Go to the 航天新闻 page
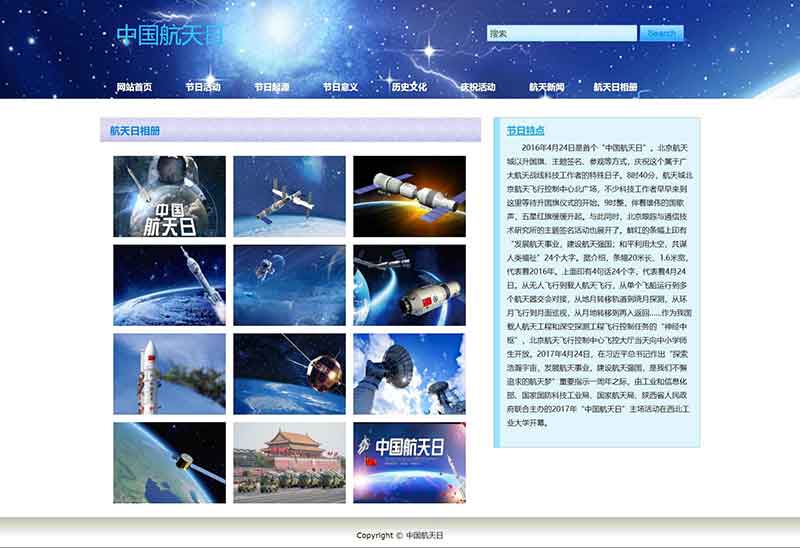The height and width of the screenshot is (548, 800). [x=546, y=87]
